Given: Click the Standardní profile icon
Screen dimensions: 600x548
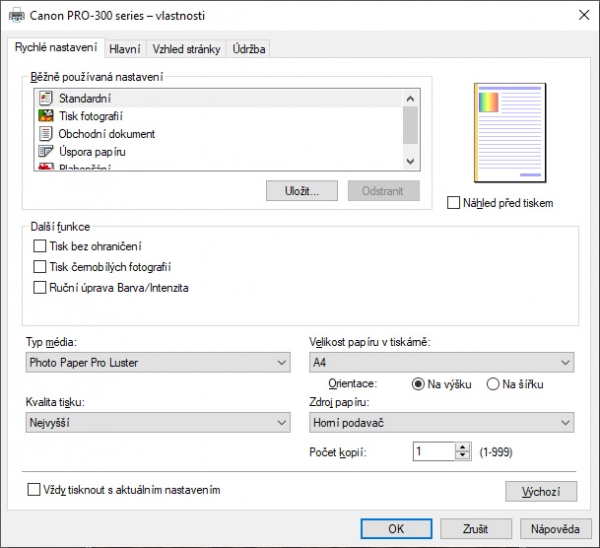Looking at the screenshot, I should [x=46, y=98].
